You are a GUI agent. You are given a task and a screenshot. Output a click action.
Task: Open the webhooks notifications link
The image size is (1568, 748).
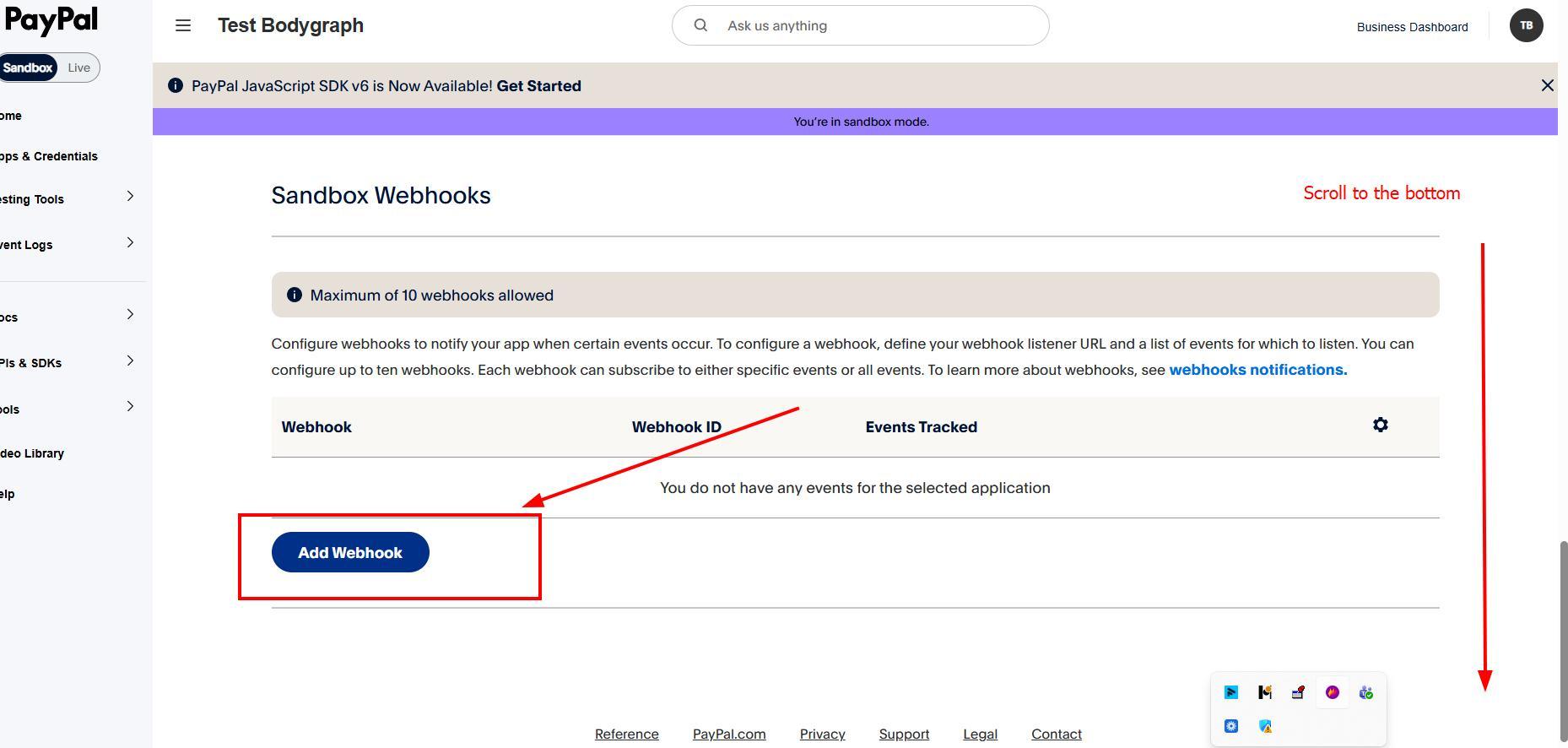pos(1257,370)
